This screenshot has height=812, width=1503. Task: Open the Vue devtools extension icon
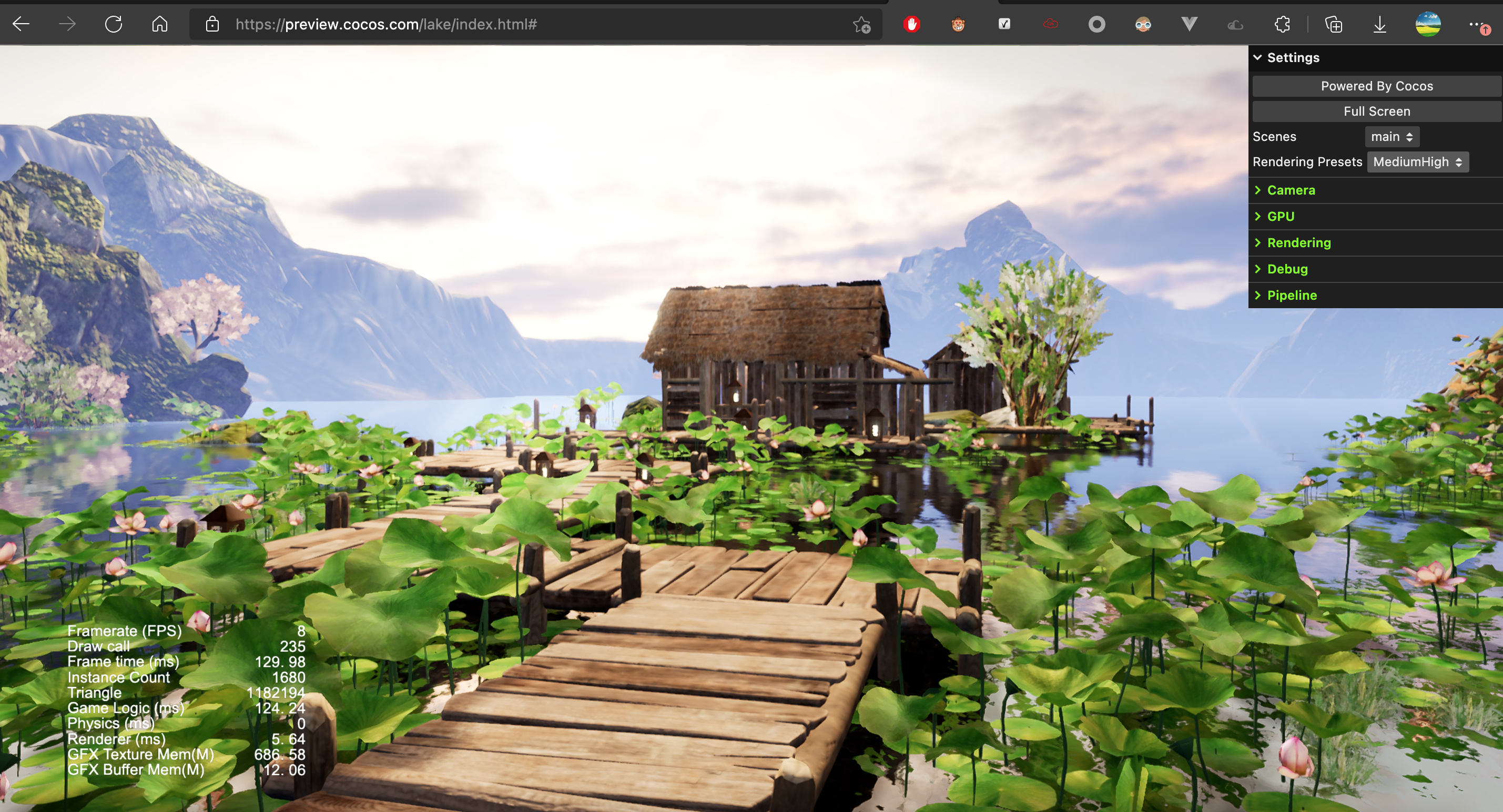point(1189,24)
